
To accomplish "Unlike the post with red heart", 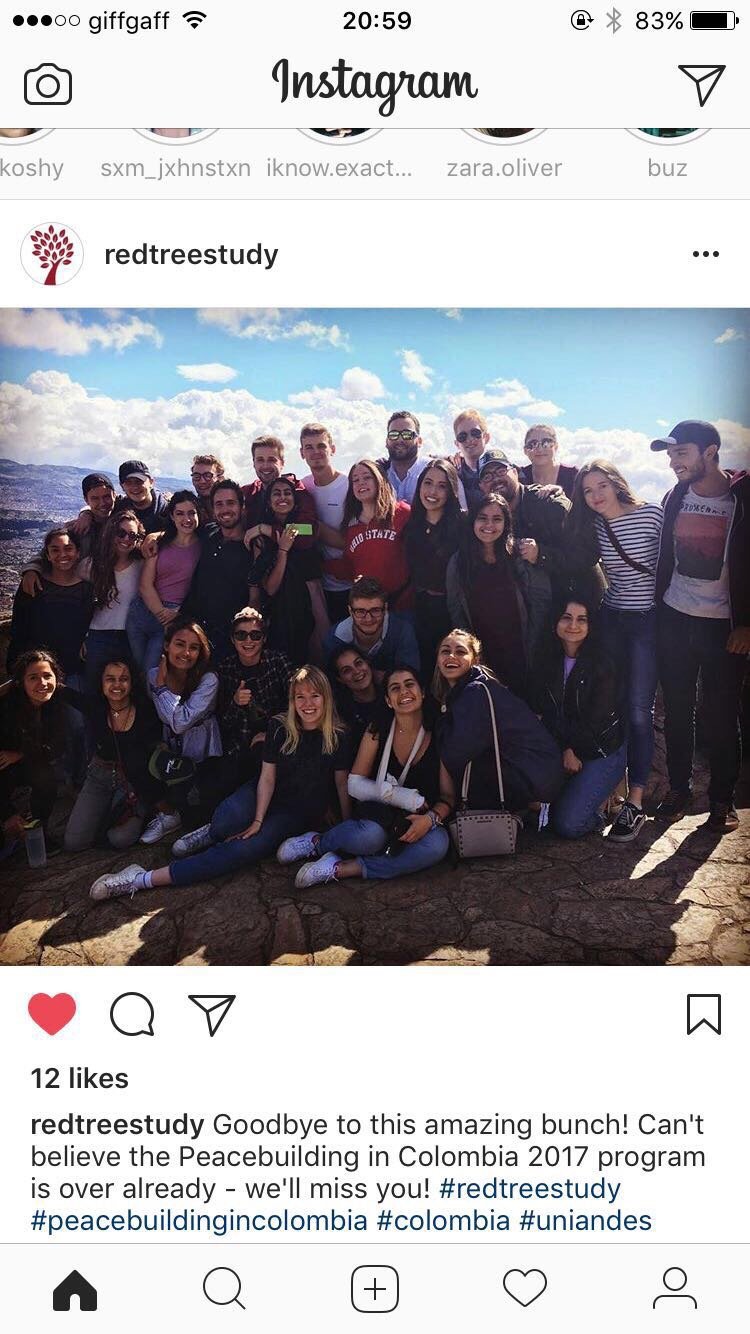I will [x=52, y=1014].
